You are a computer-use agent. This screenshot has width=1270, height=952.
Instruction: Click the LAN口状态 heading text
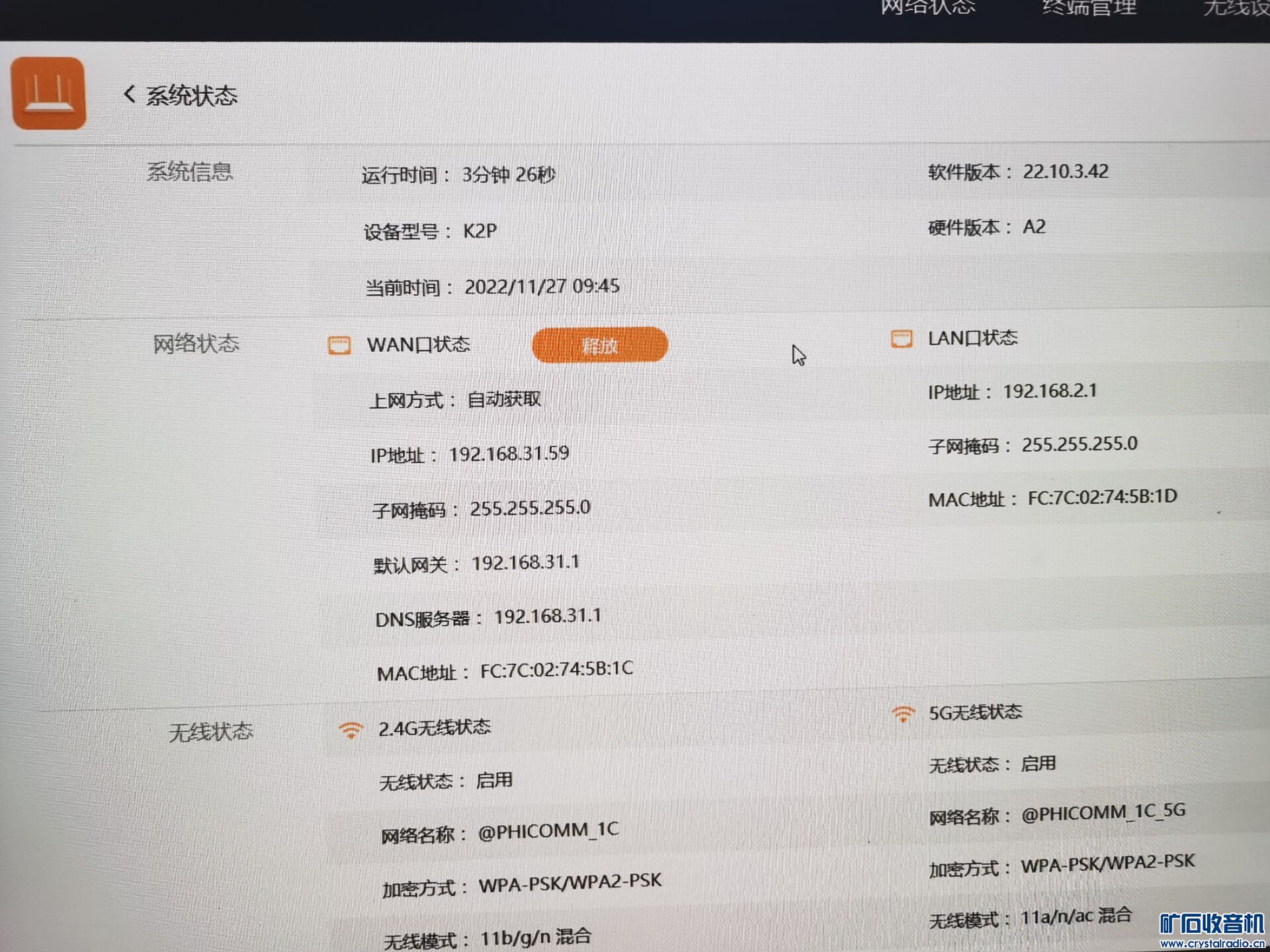click(972, 338)
